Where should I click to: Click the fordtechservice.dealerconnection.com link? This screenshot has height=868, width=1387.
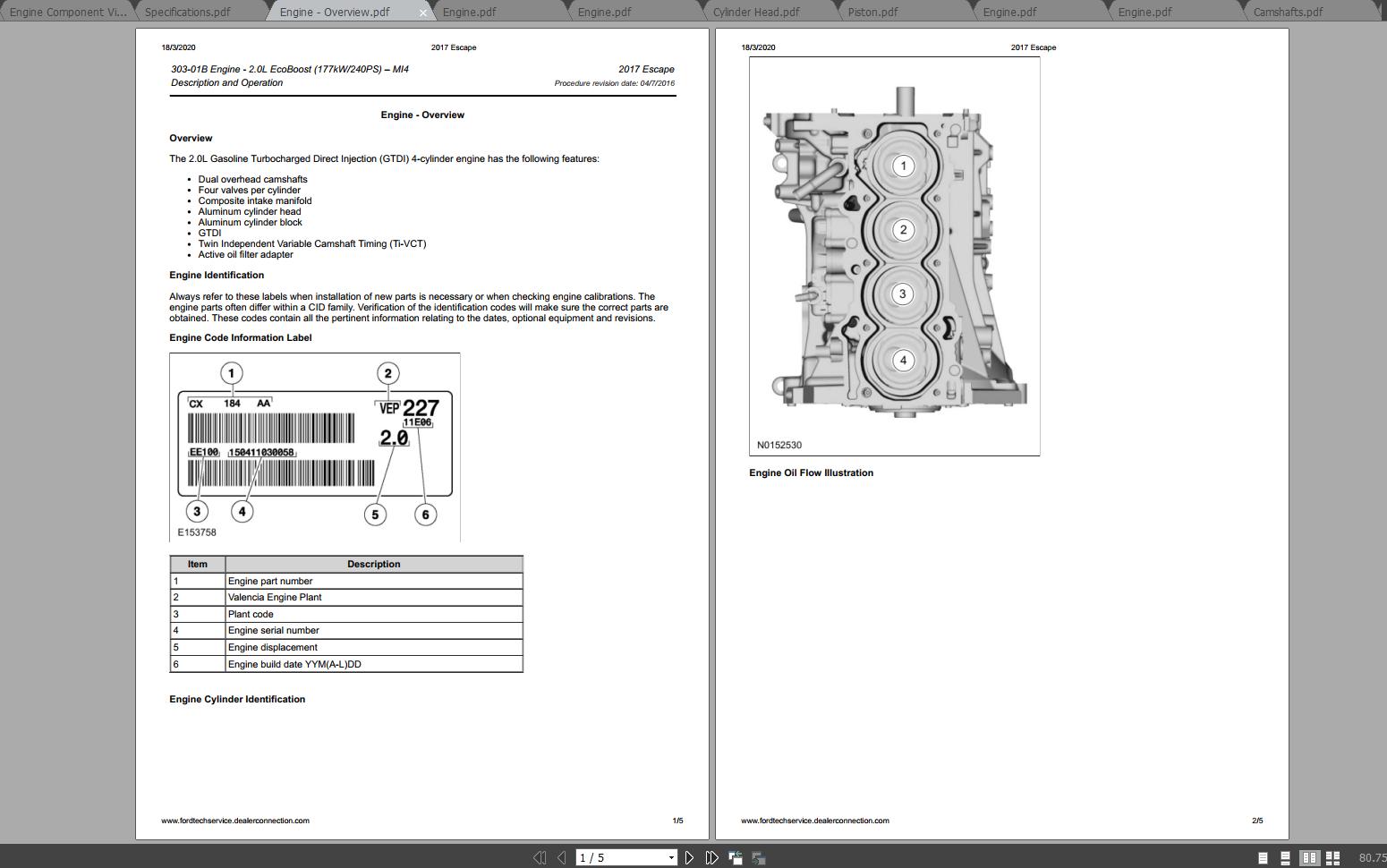234,820
